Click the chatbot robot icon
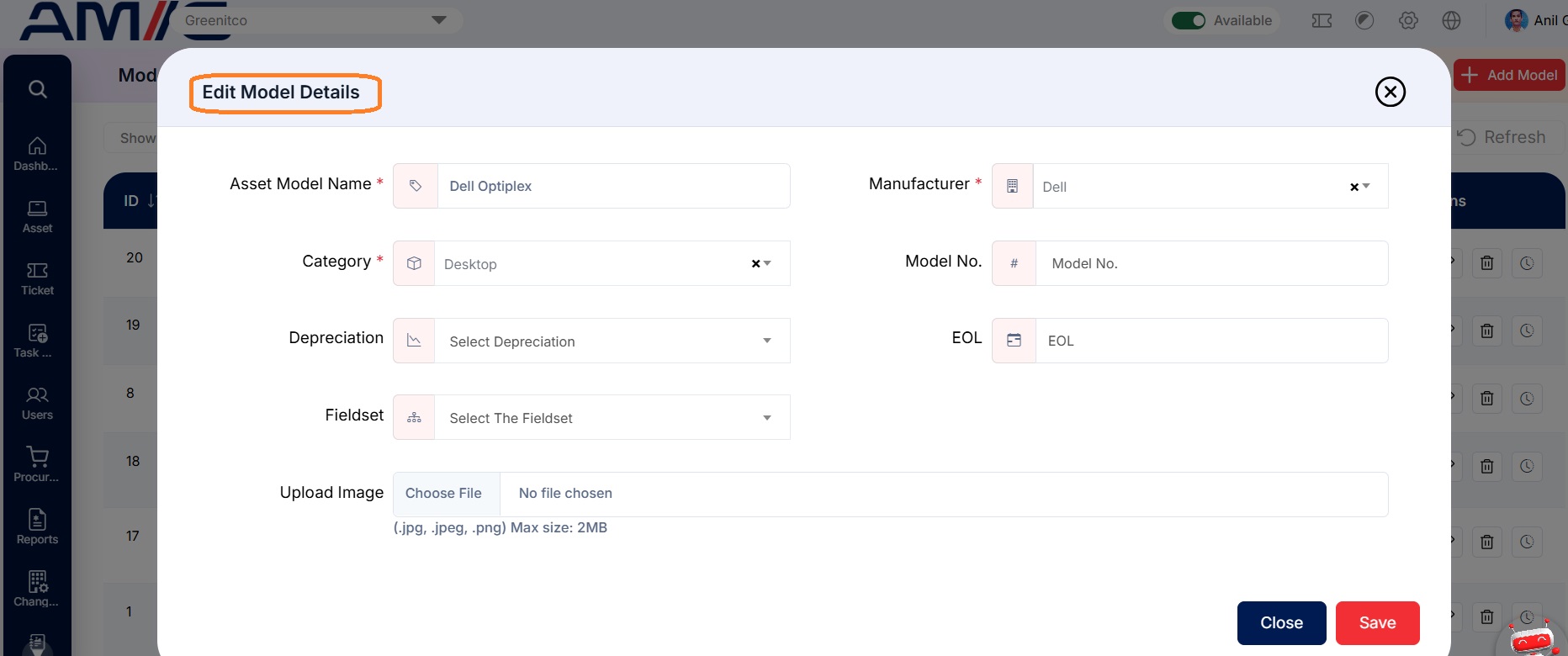The image size is (1568, 656). [x=1532, y=640]
